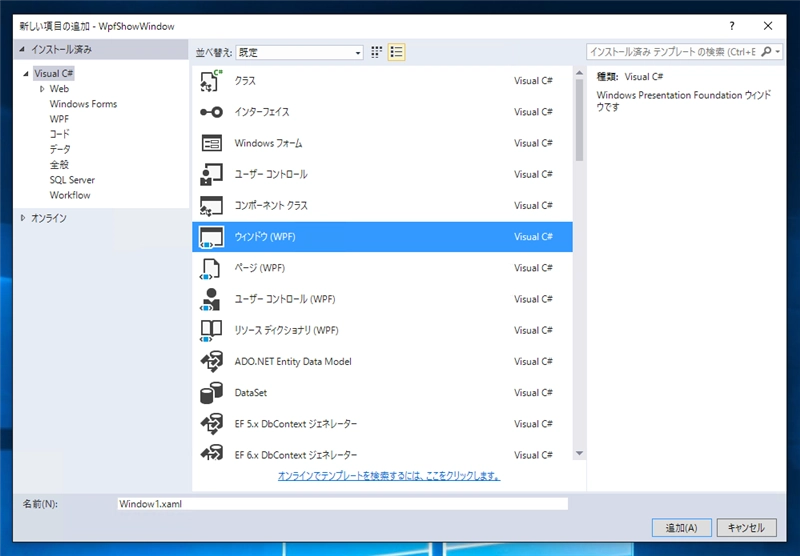Select the インターフェイス template name
Screen dimensions: 800x556
262,112
